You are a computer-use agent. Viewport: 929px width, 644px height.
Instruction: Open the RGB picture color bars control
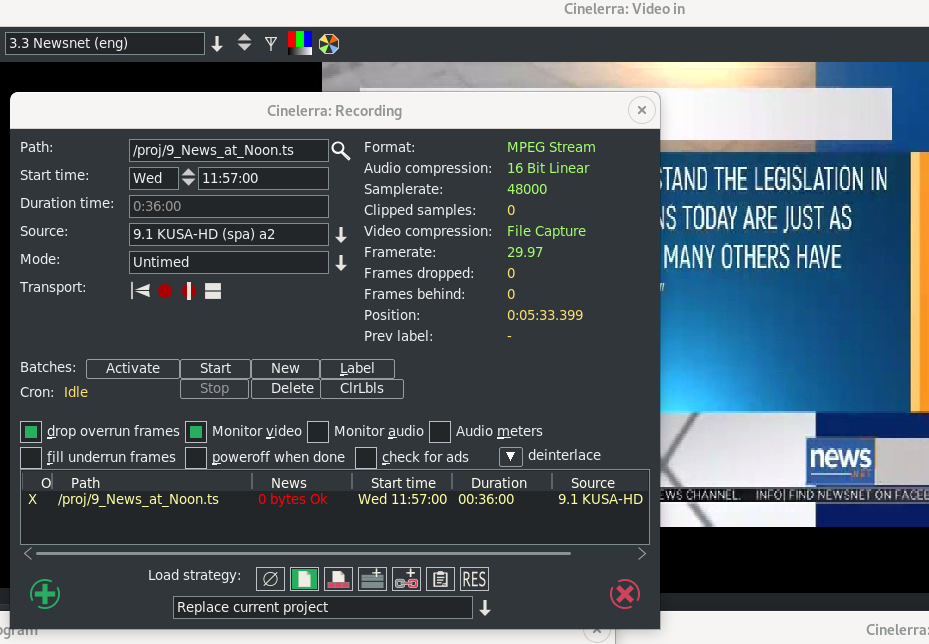pyautogui.click(x=299, y=43)
